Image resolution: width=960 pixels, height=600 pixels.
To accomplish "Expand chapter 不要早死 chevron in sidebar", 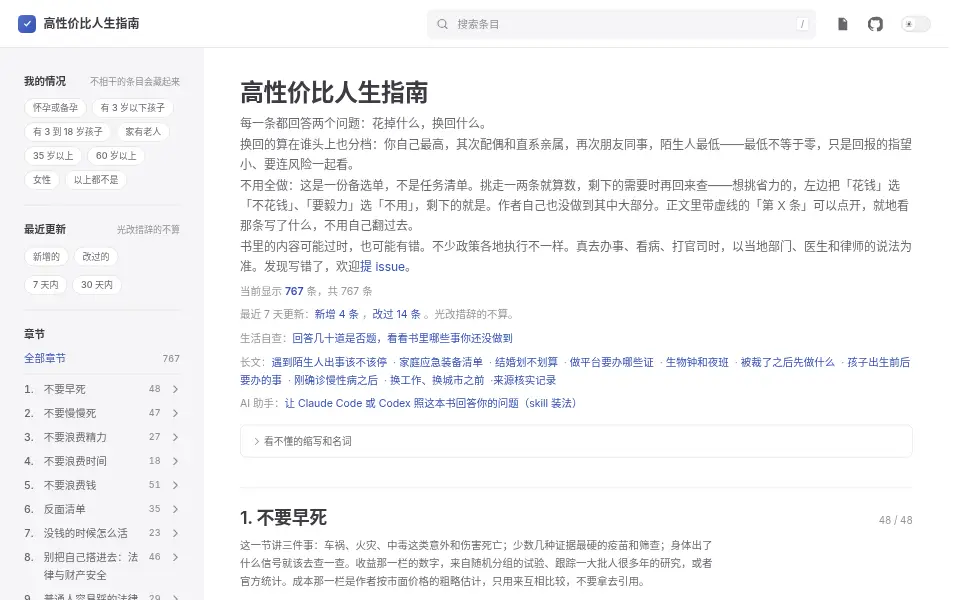I will (176, 389).
